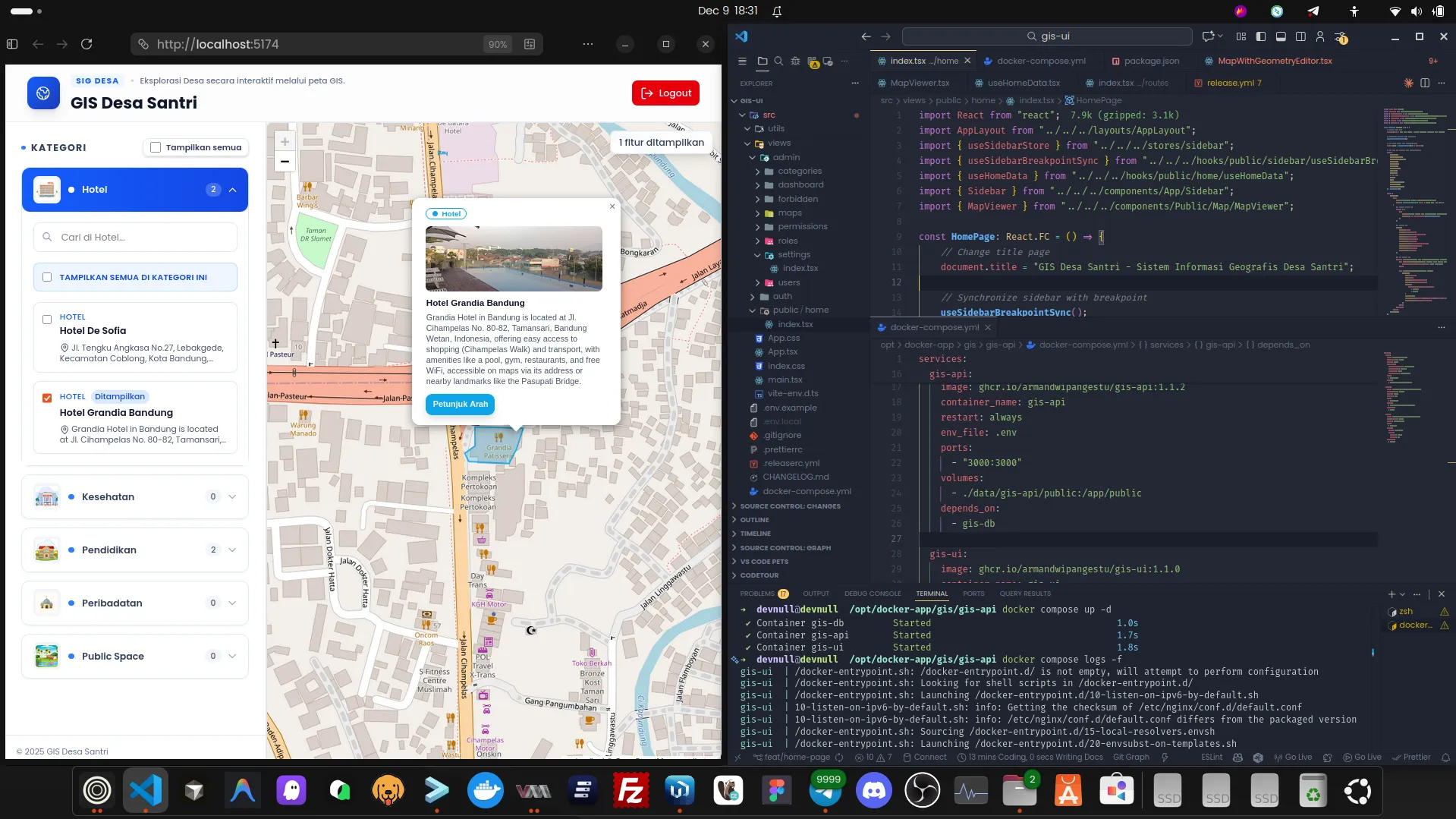Click the gis-ui command center search
1456x819 pixels.
(x=1047, y=36)
